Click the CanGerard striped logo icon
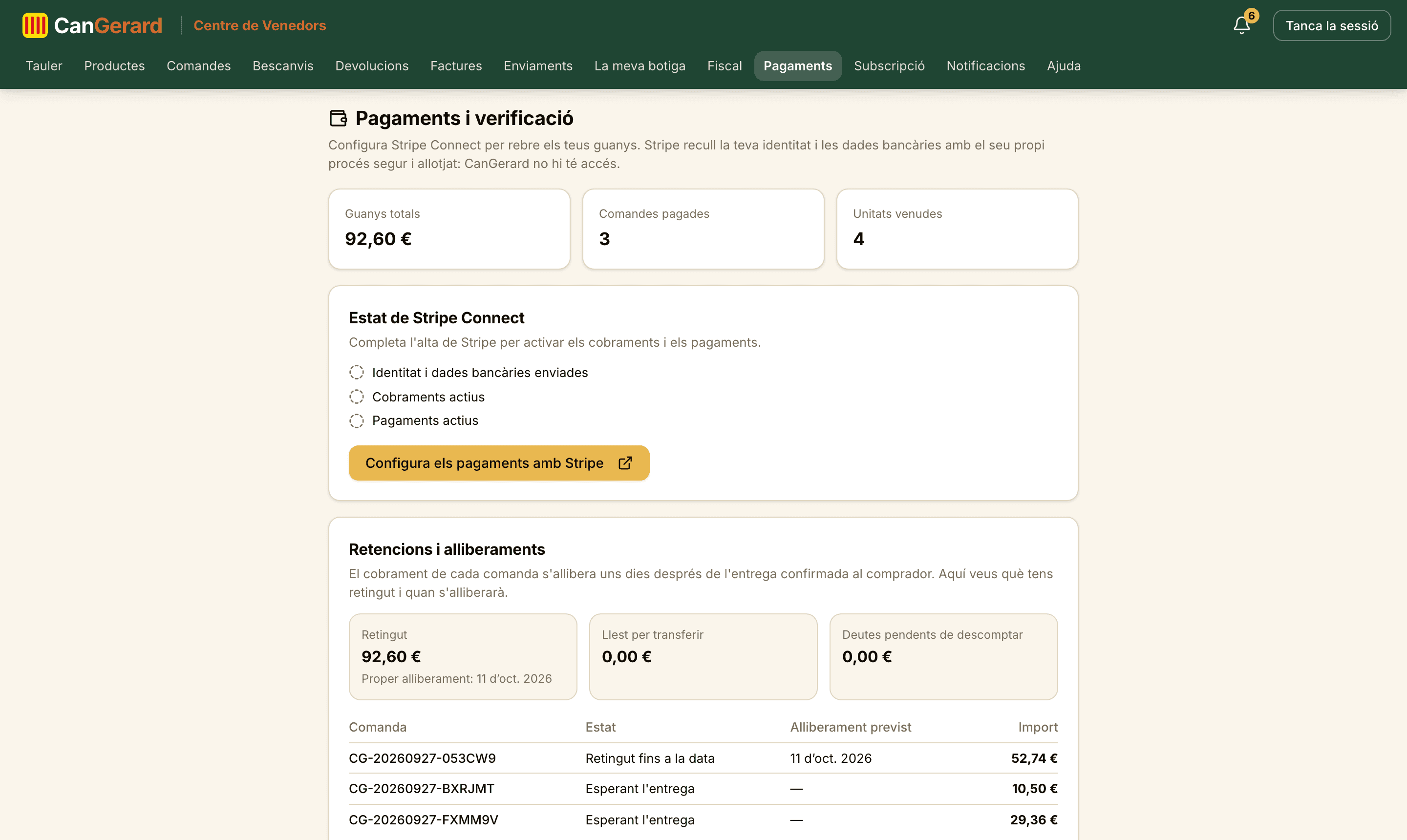Viewport: 1407px width, 840px height. point(35,25)
